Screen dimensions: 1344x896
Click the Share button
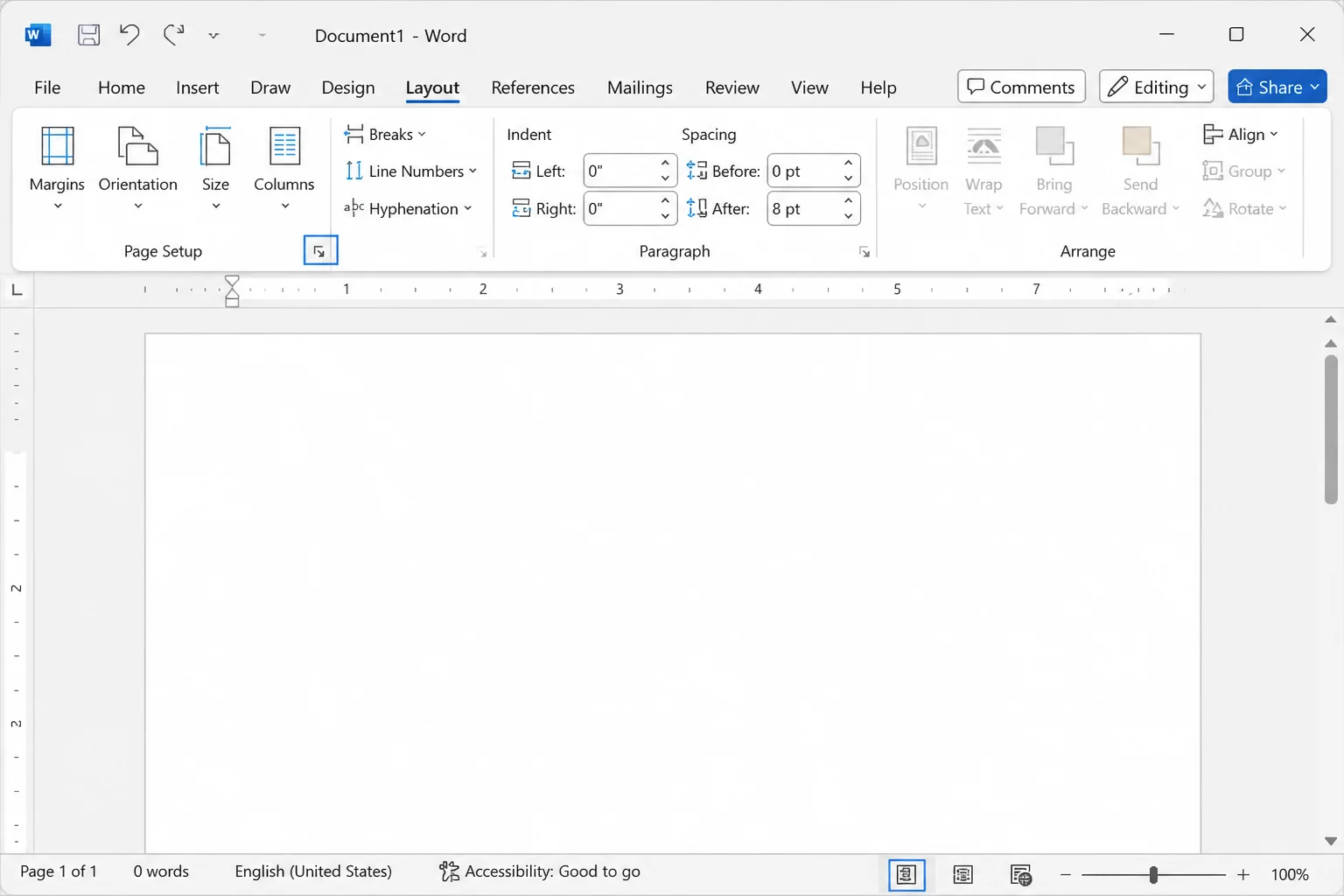point(1277,87)
